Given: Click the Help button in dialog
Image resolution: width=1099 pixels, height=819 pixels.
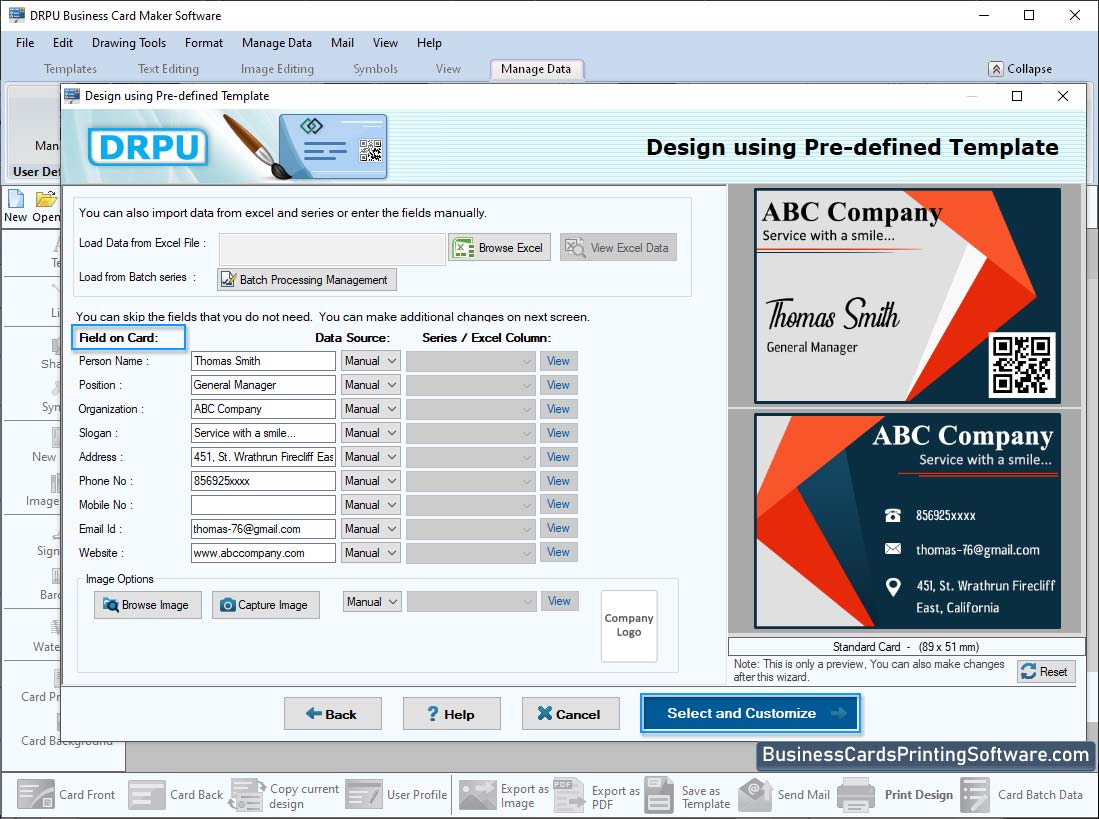Looking at the screenshot, I should point(451,714).
